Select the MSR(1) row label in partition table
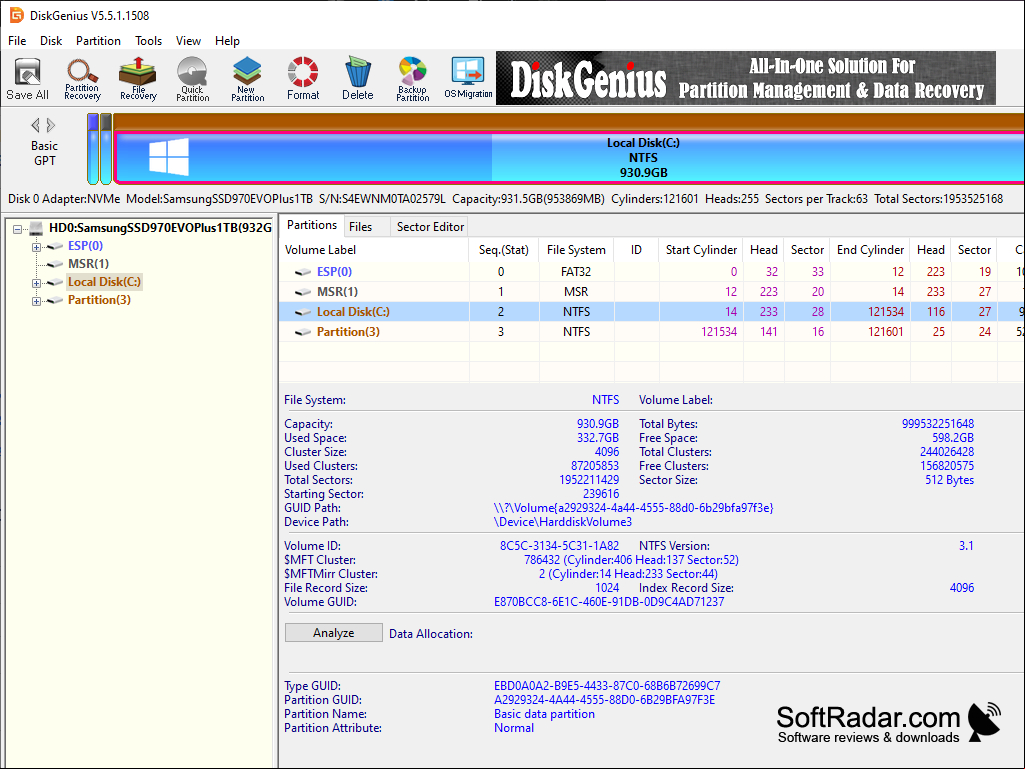1025x769 pixels. [337, 292]
